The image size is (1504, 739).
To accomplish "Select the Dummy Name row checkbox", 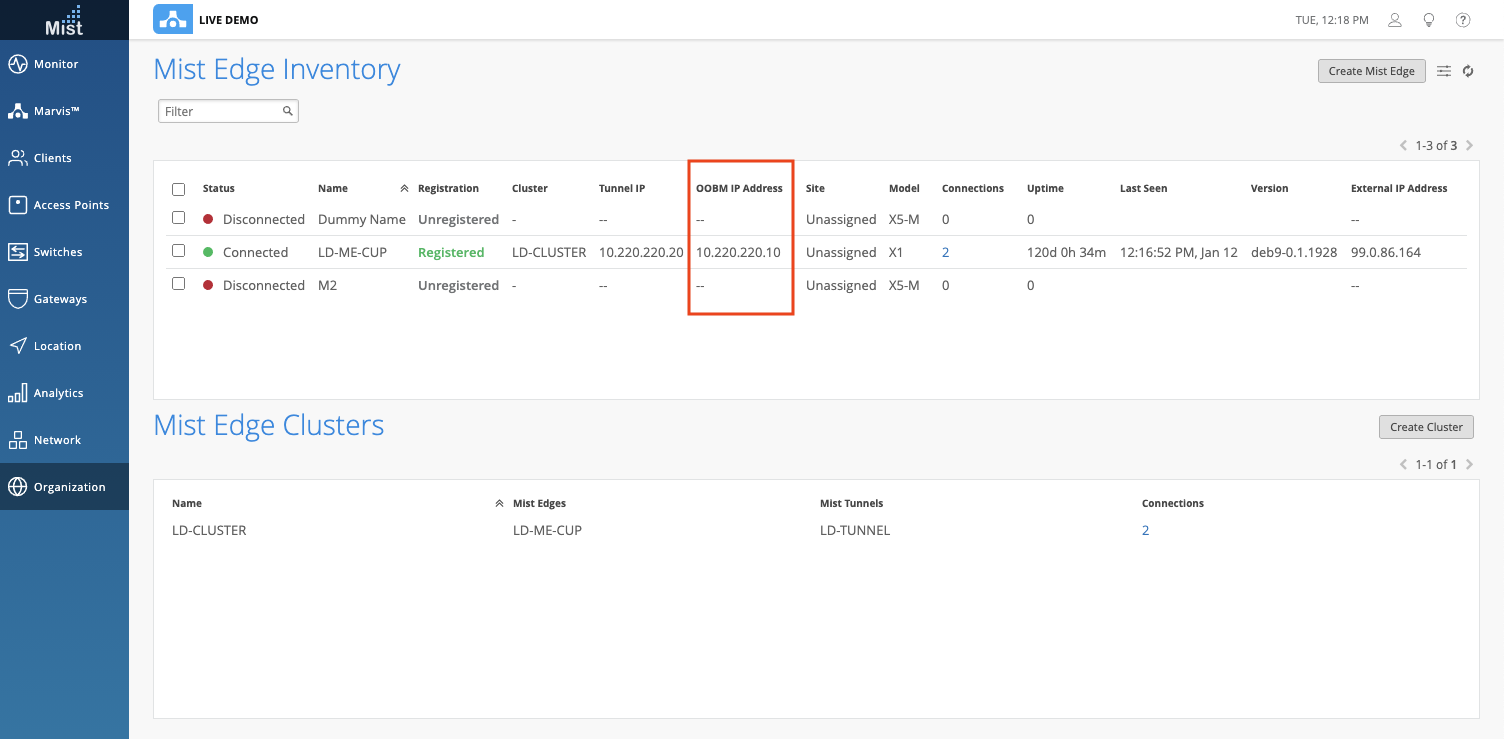I will [x=179, y=218].
